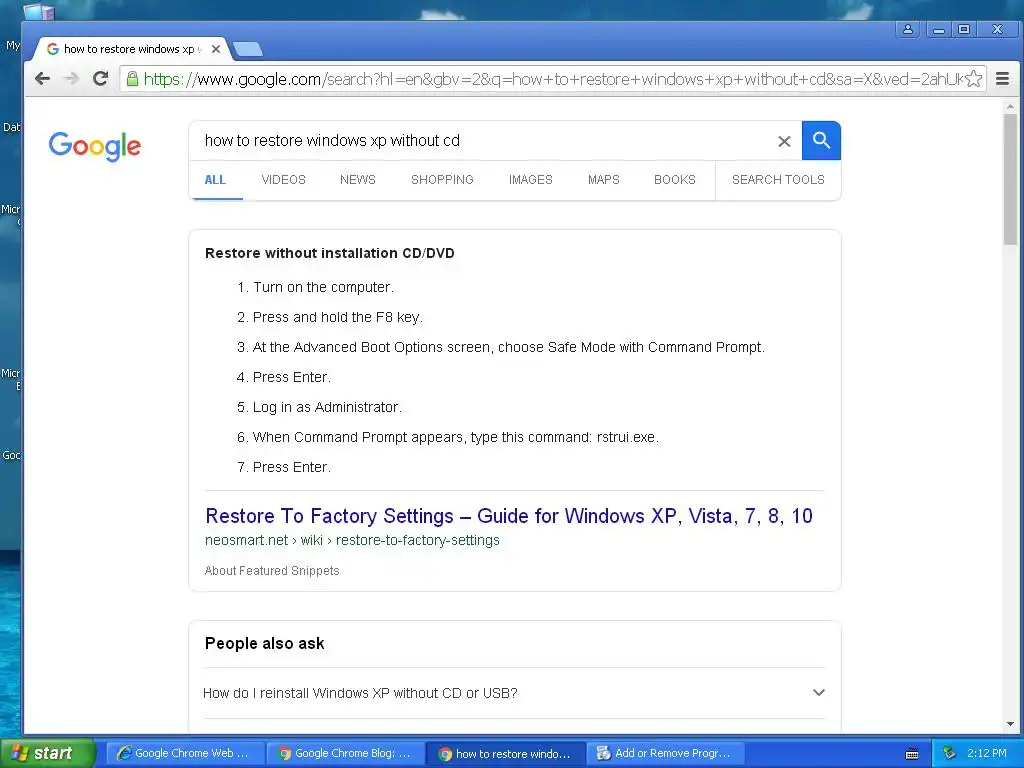
Task: Click the safely remove hardware tray icon
Action: [x=950, y=753]
